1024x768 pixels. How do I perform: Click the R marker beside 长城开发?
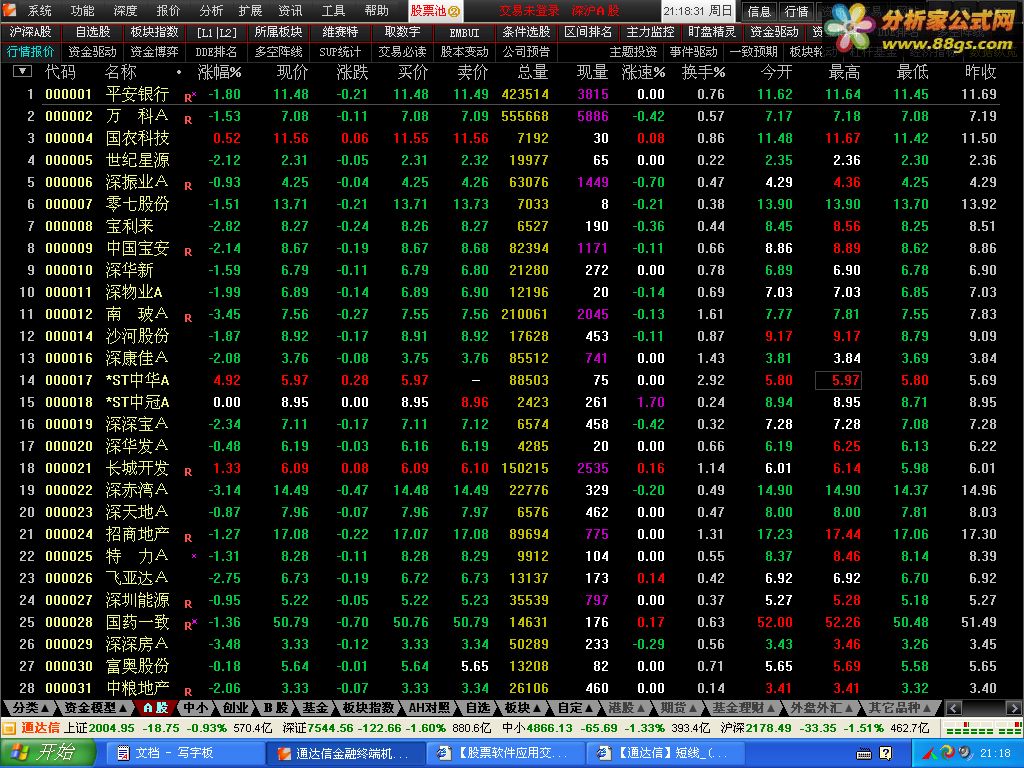(188, 472)
